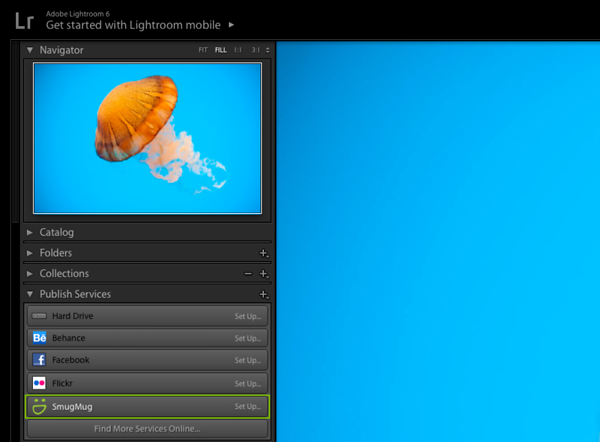The height and width of the screenshot is (442, 600).
Task: Click the Facebook service icon
Action: coord(40,360)
